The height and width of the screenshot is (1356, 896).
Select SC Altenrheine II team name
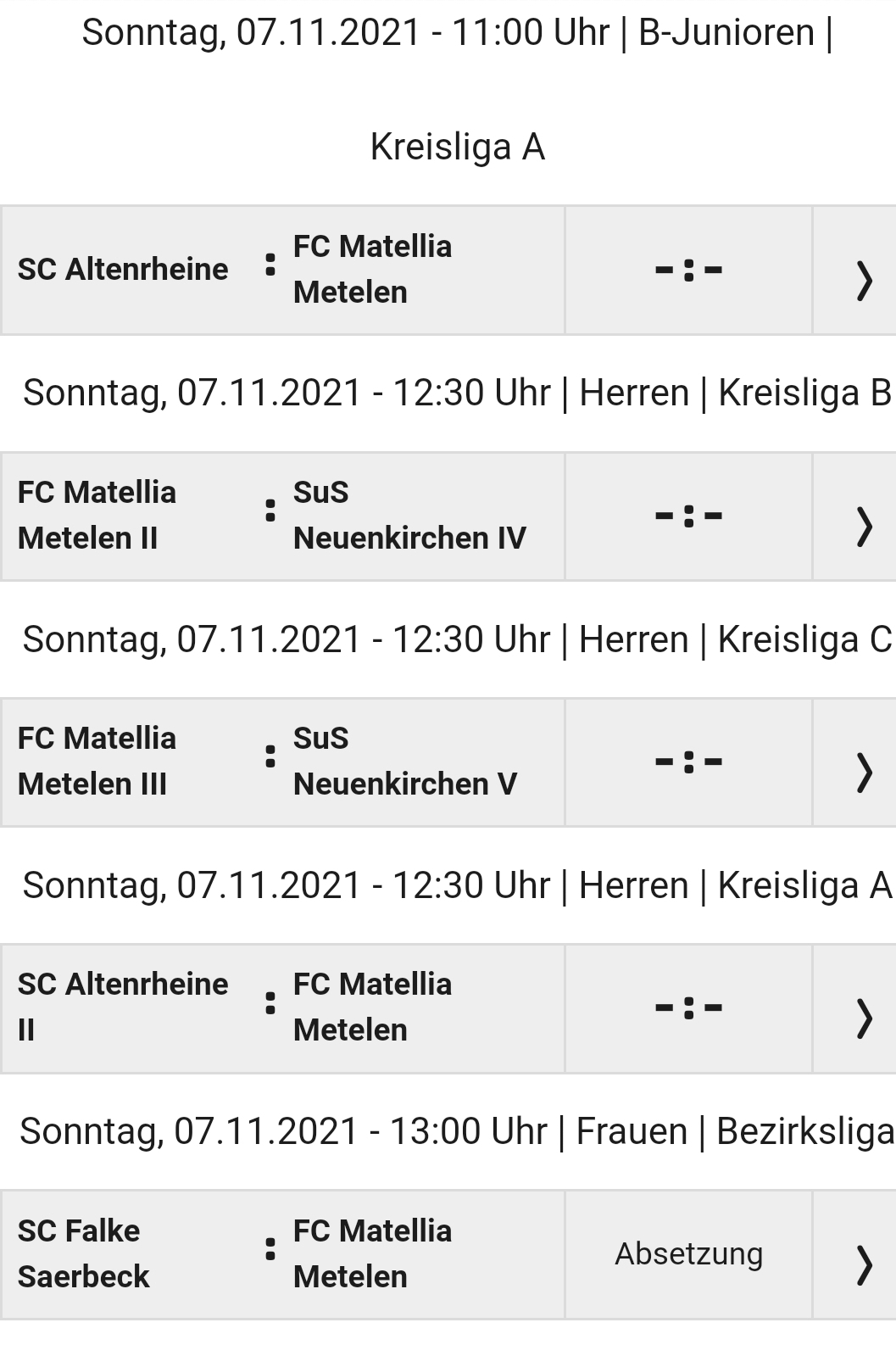123,1007
